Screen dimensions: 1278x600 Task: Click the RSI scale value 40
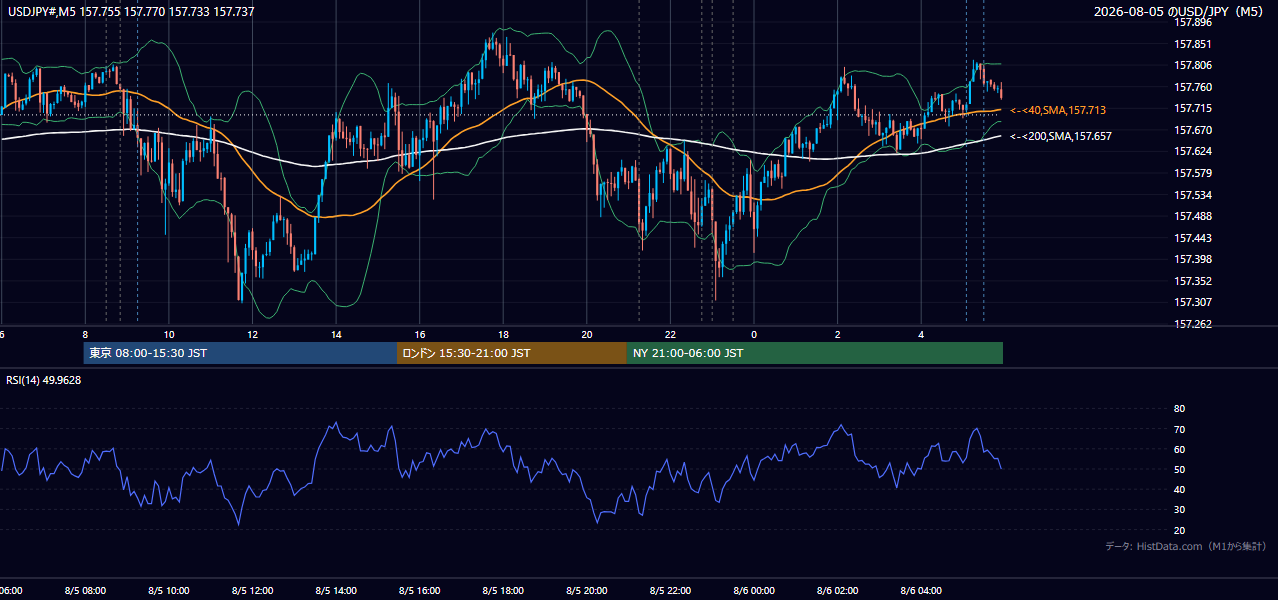[x=1179, y=490]
